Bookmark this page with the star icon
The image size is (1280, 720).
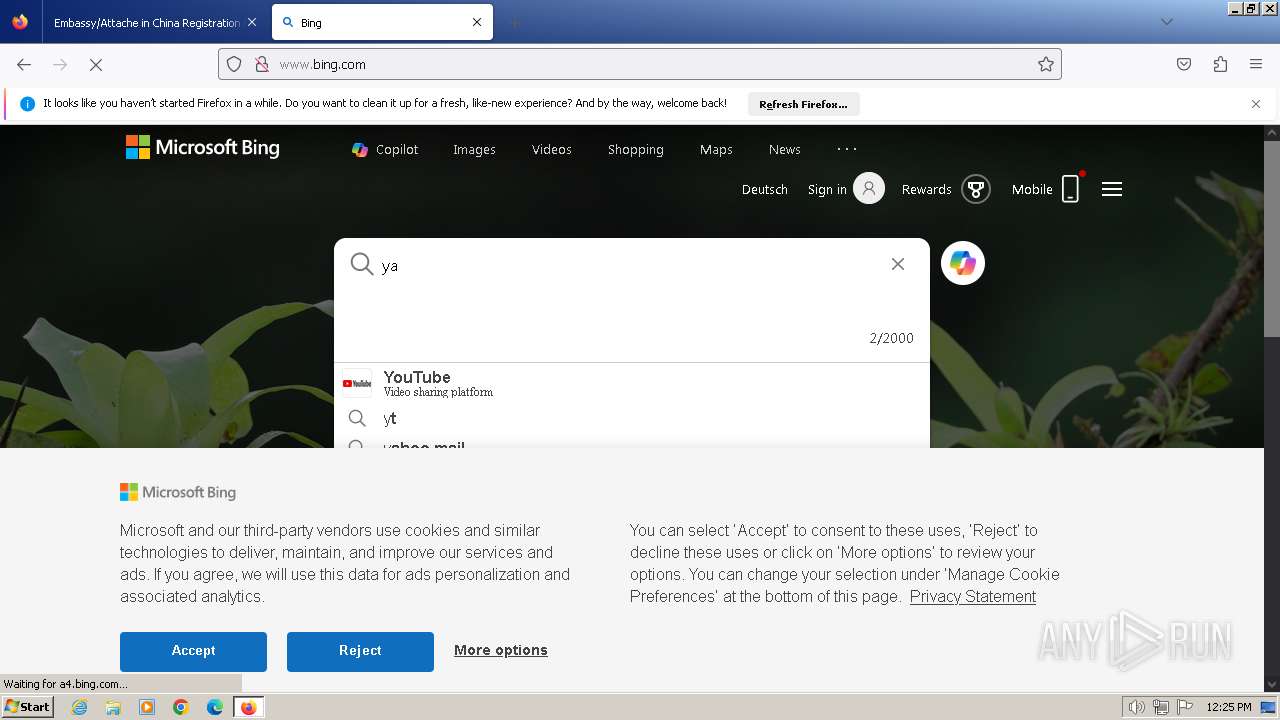coord(1046,64)
